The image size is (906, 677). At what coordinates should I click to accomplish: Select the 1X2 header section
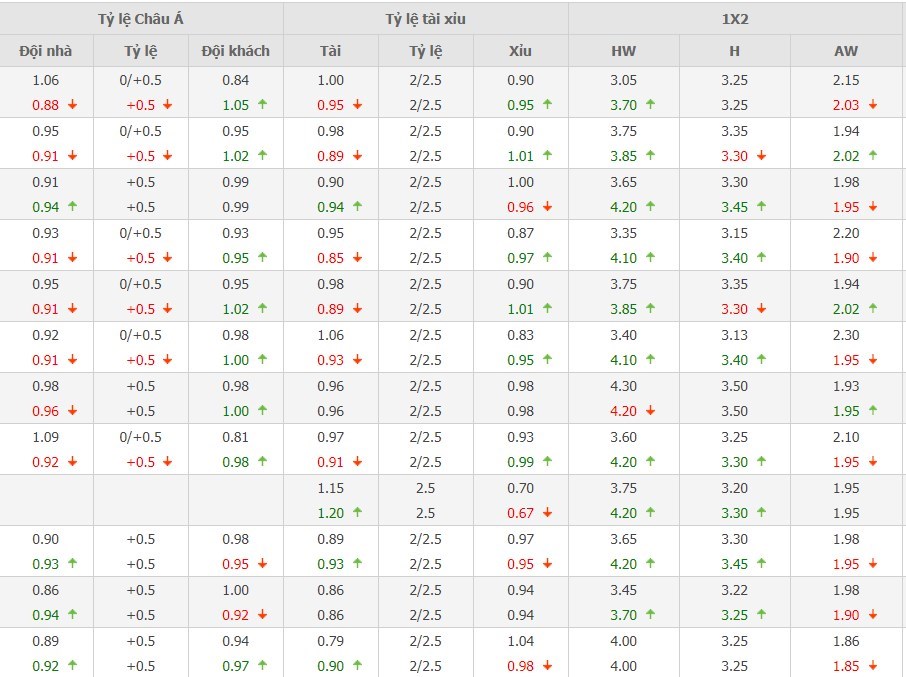click(x=736, y=19)
